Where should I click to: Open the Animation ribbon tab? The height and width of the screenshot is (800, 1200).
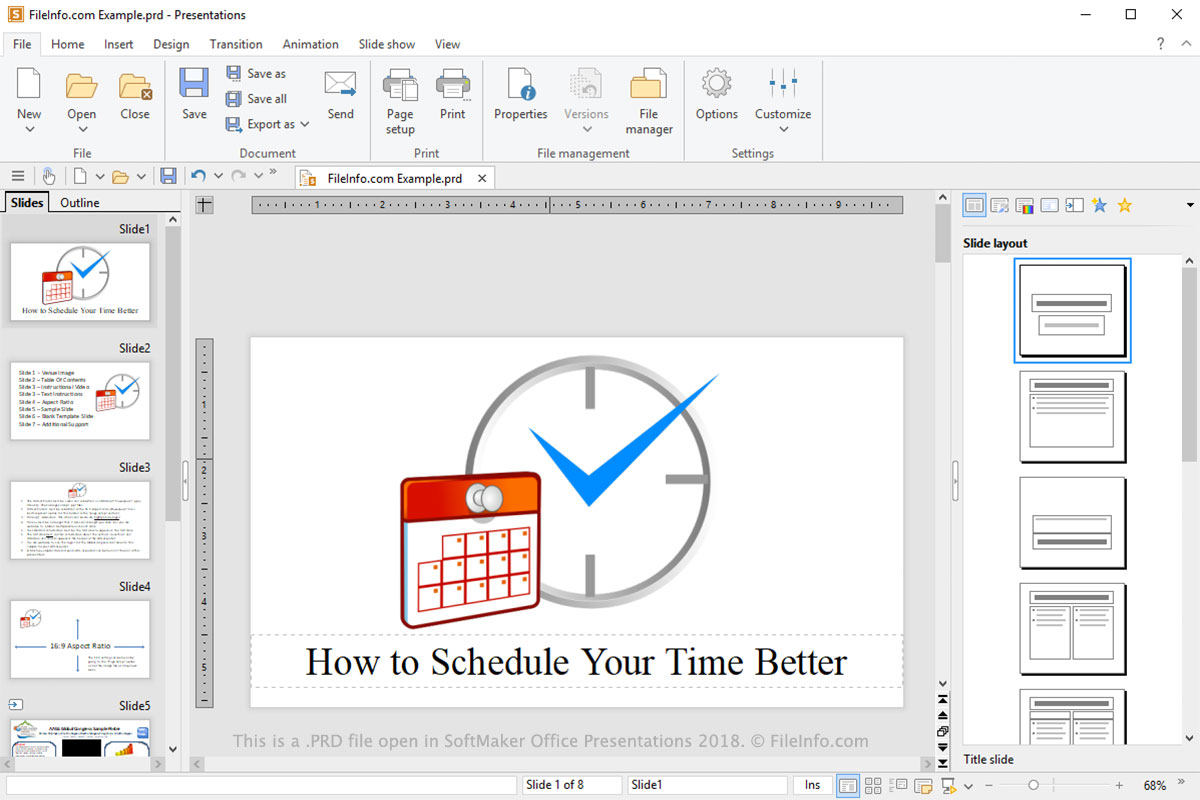click(310, 44)
